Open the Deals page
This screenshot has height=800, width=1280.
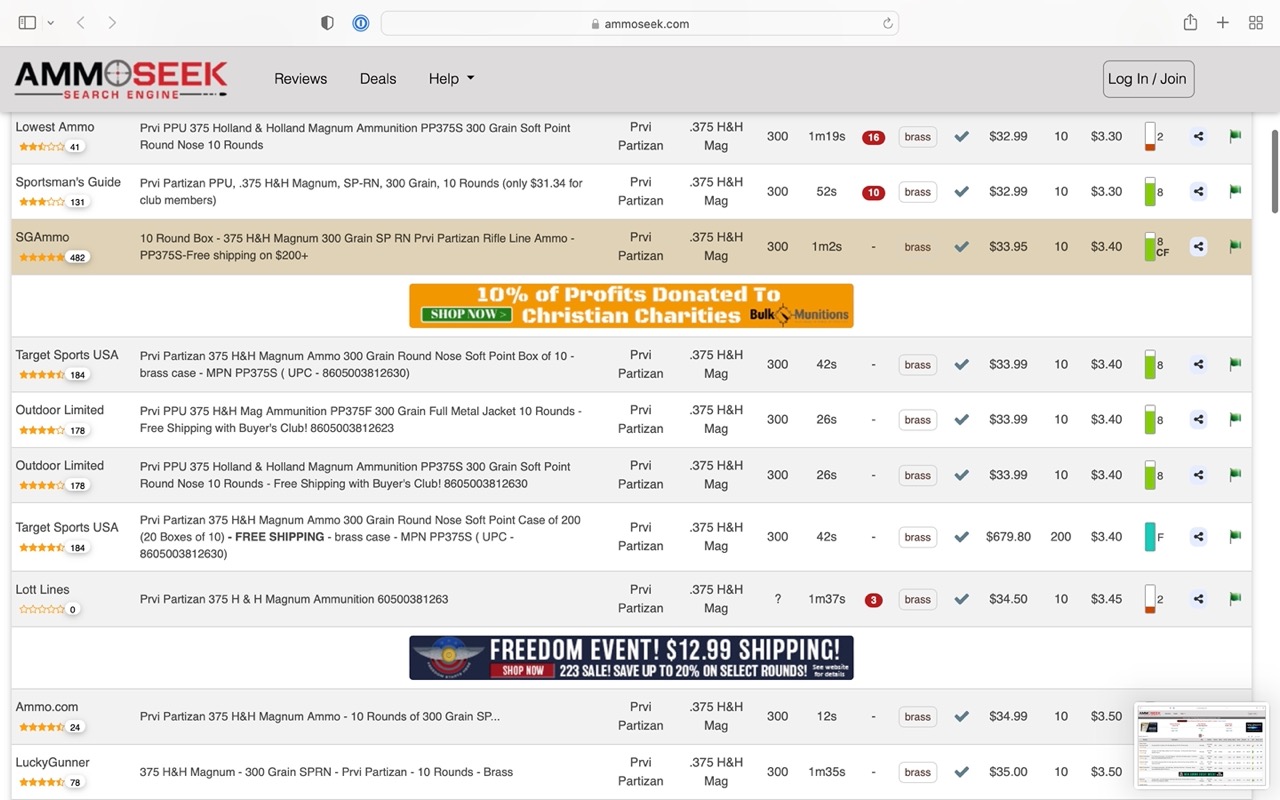378,79
